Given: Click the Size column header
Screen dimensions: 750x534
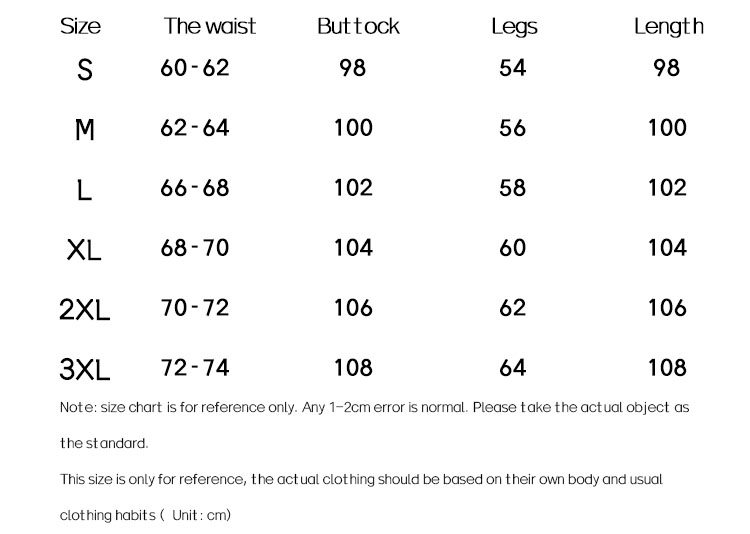Looking at the screenshot, I should [x=80, y=26].
